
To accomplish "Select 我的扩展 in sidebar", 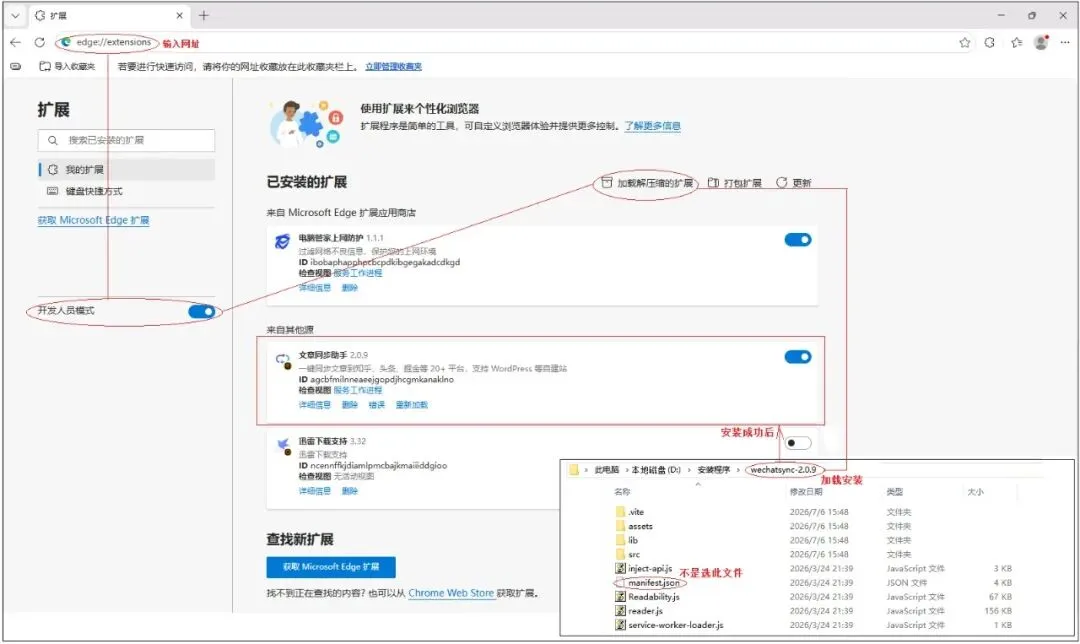I will pyautogui.click(x=127, y=169).
